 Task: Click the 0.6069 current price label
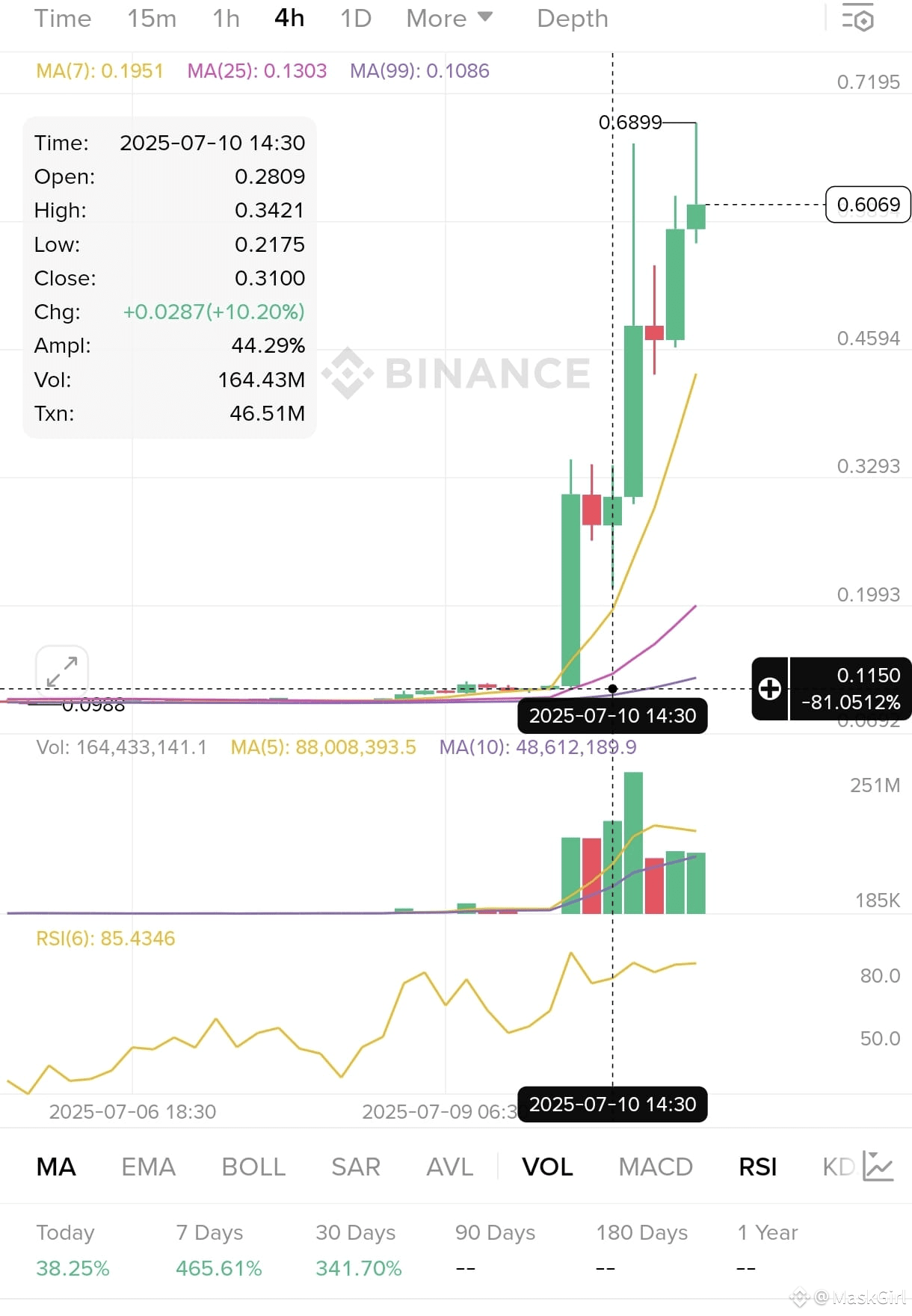coord(868,205)
